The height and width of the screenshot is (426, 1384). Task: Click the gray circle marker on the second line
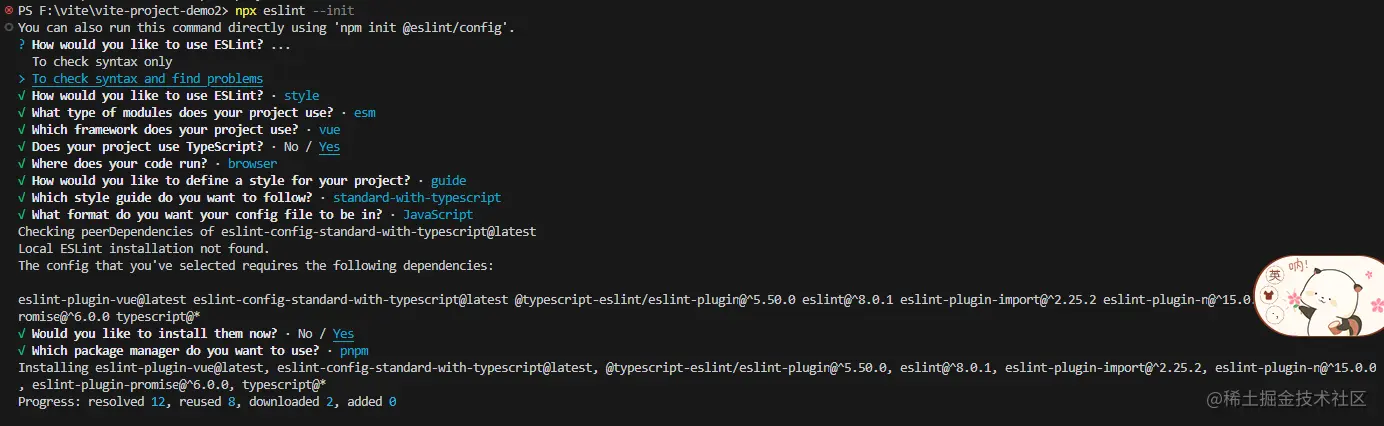8,27
